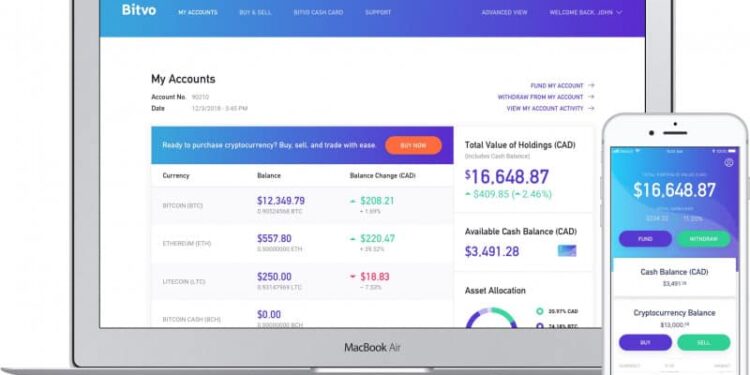750x375 pixels.
Task: Open the Bitvo Cash Card tab
Action: click(x=318, y=12)
